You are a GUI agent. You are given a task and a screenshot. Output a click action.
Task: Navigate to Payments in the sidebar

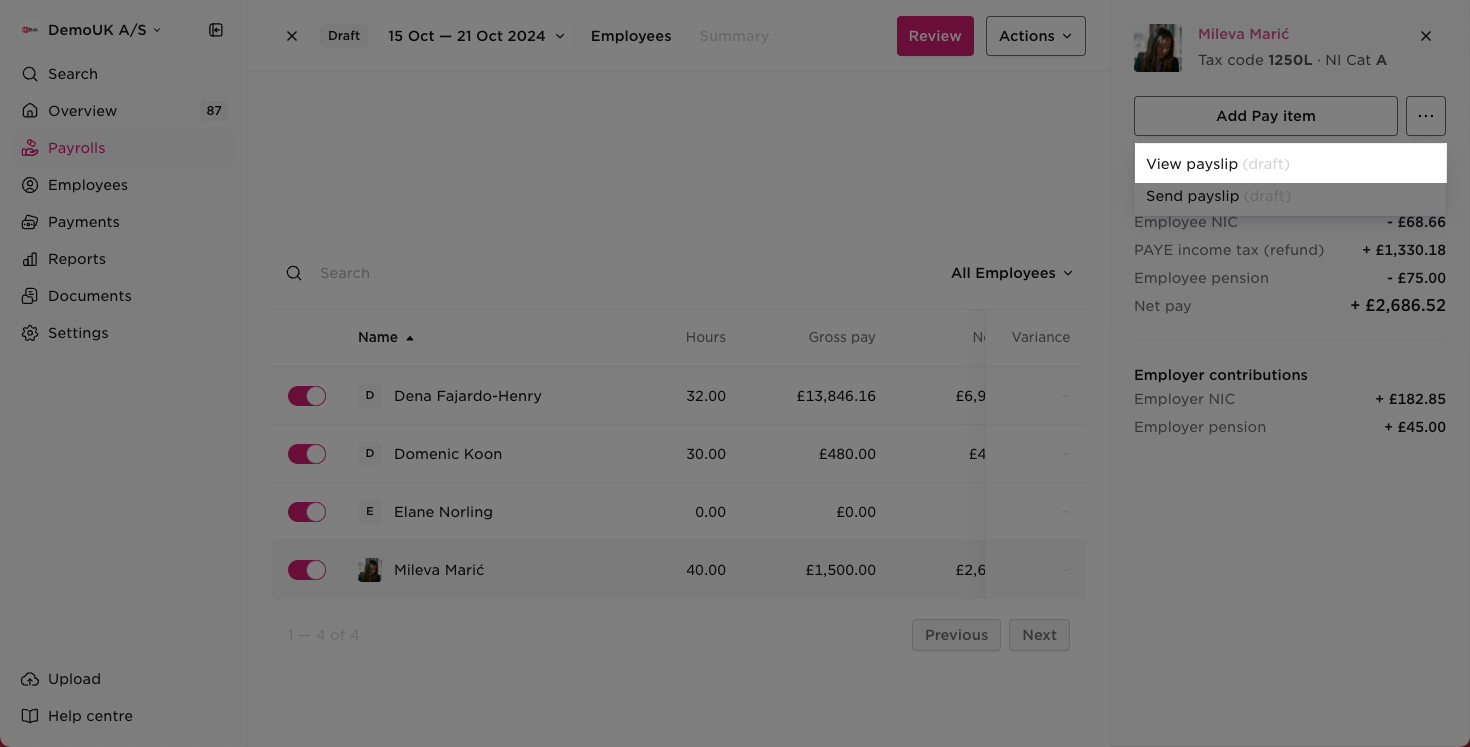(82, 221)
